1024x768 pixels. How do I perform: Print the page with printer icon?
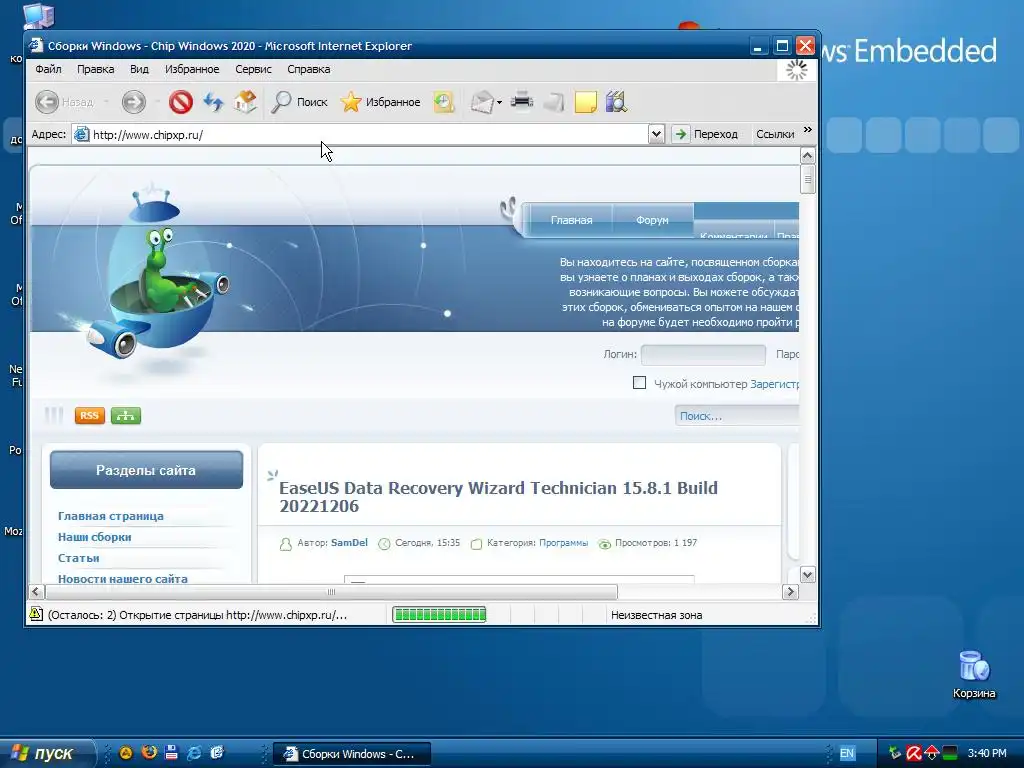click(522, 102)
